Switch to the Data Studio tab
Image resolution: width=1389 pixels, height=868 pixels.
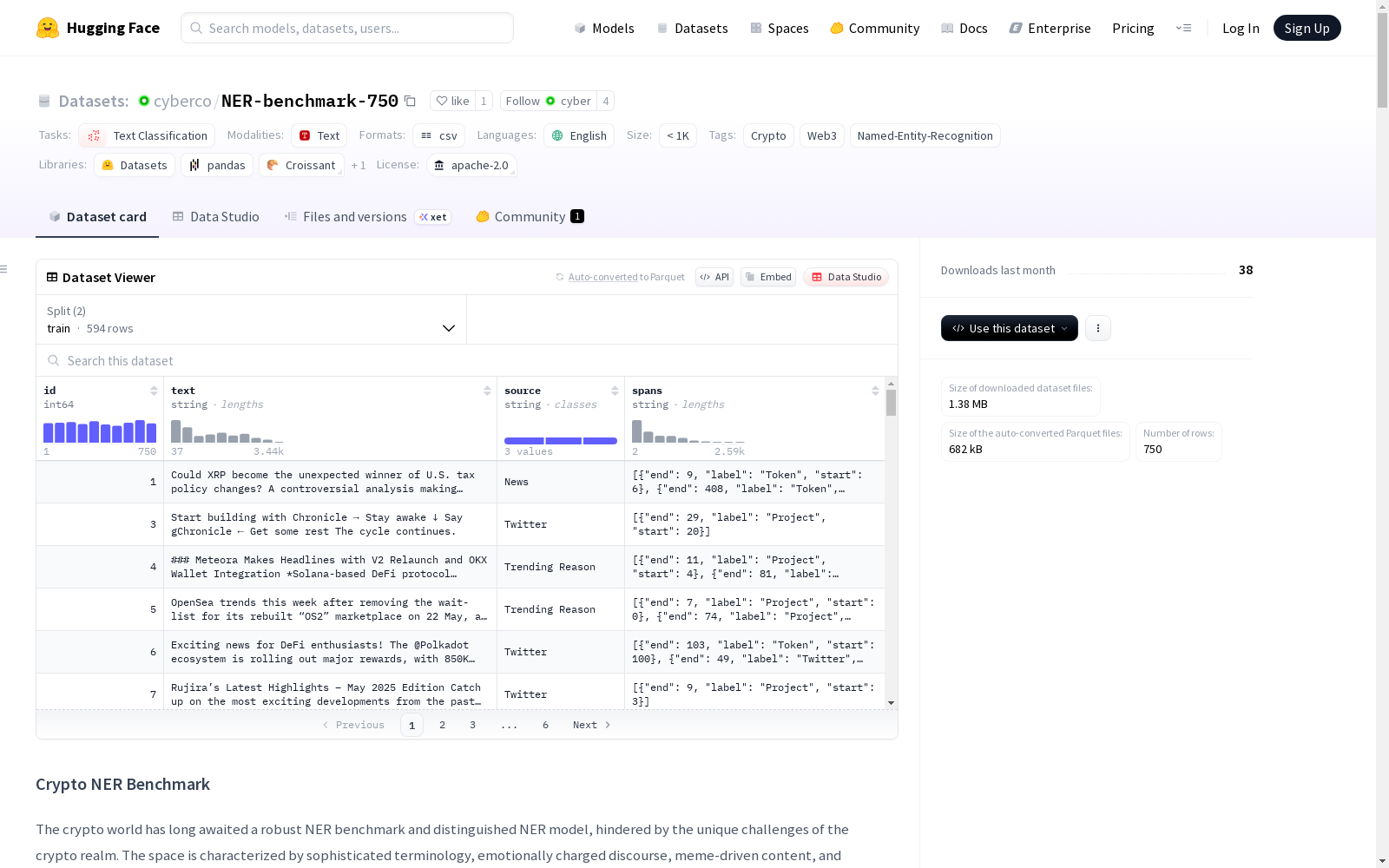215,217
